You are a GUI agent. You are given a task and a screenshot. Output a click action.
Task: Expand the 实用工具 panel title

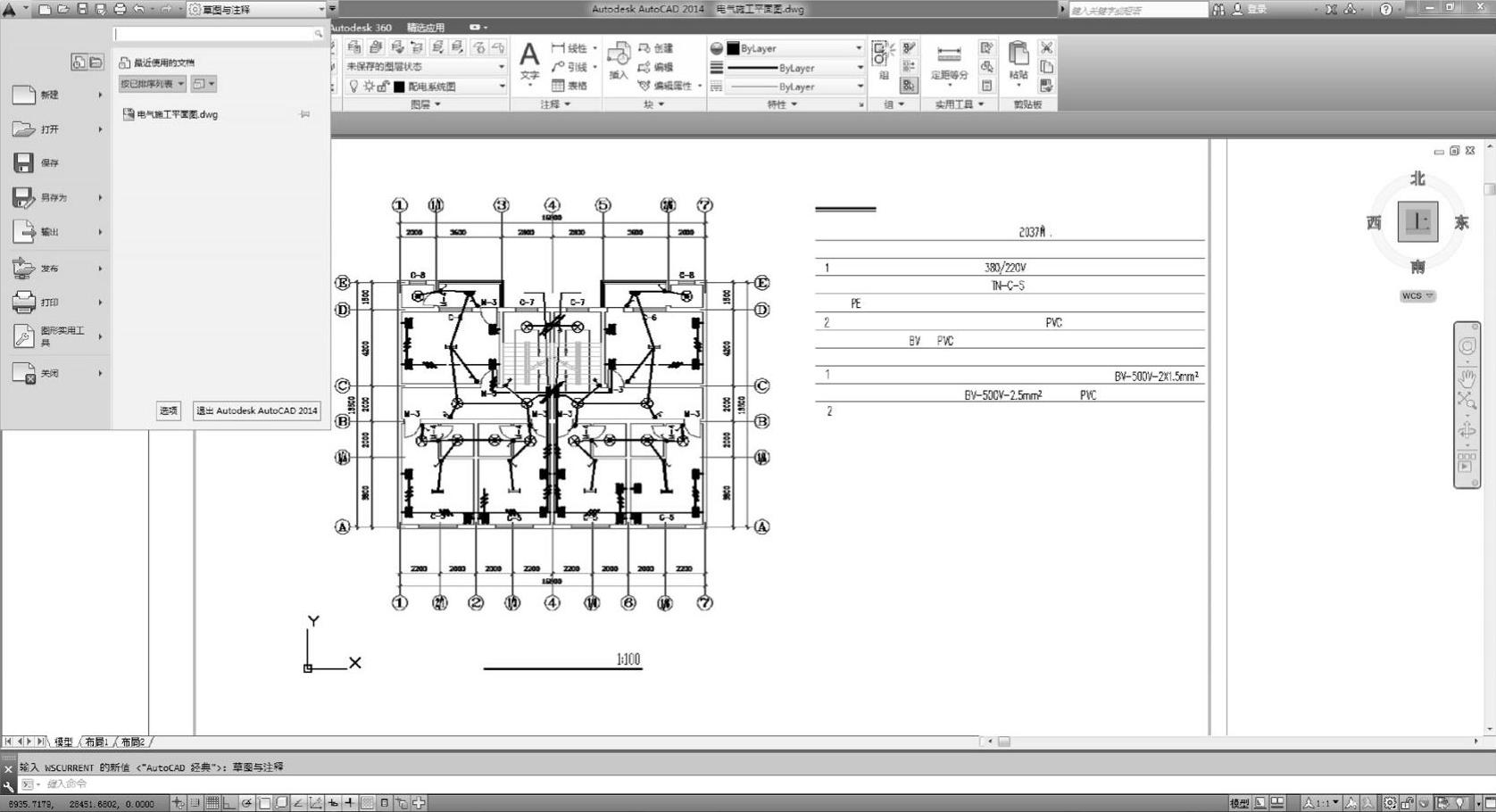pos(960,104)
